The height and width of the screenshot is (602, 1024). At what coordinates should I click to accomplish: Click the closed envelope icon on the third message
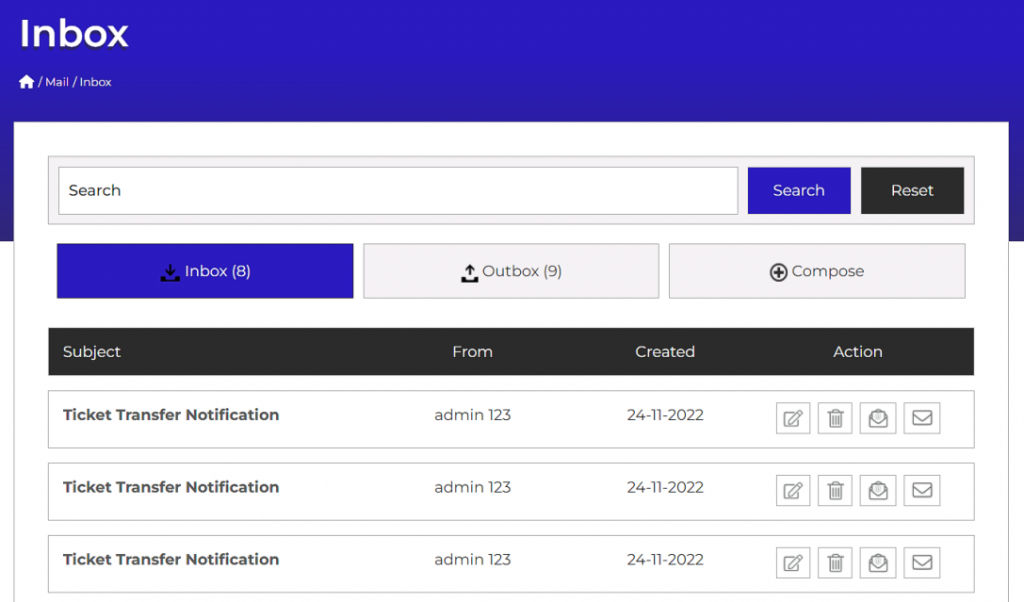point(921,562)
